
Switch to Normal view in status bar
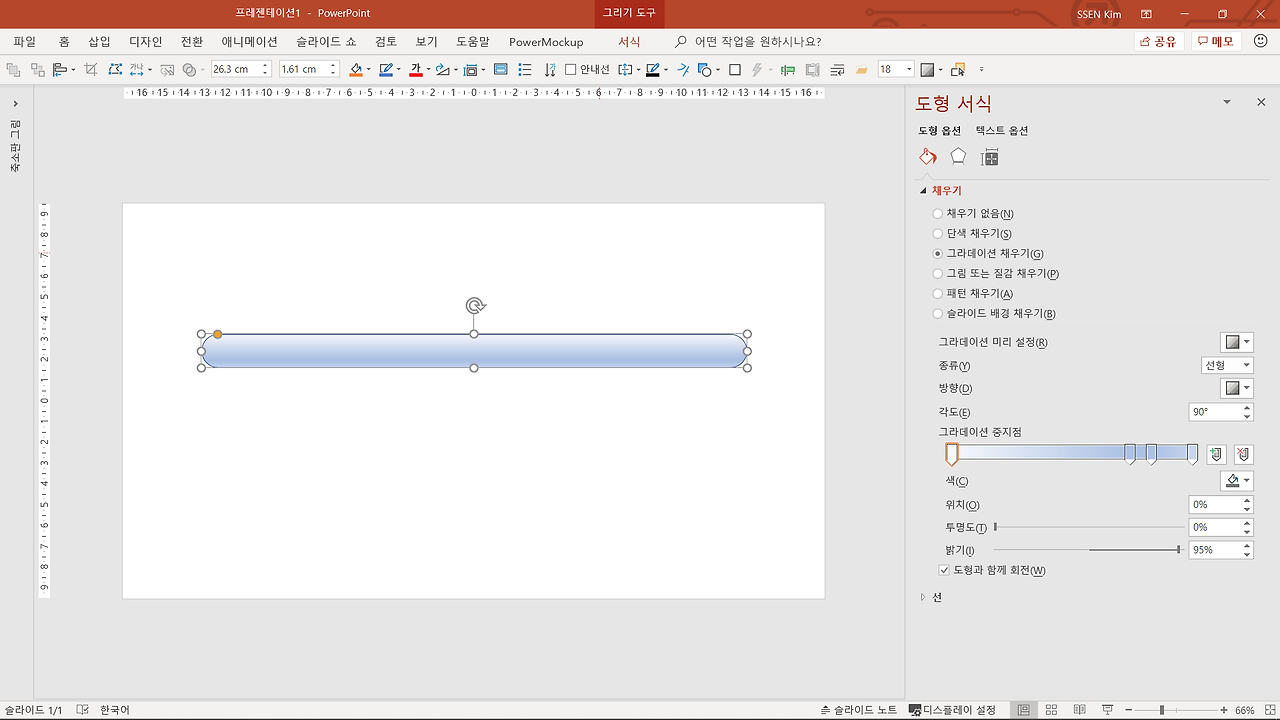pos(1023,710)
